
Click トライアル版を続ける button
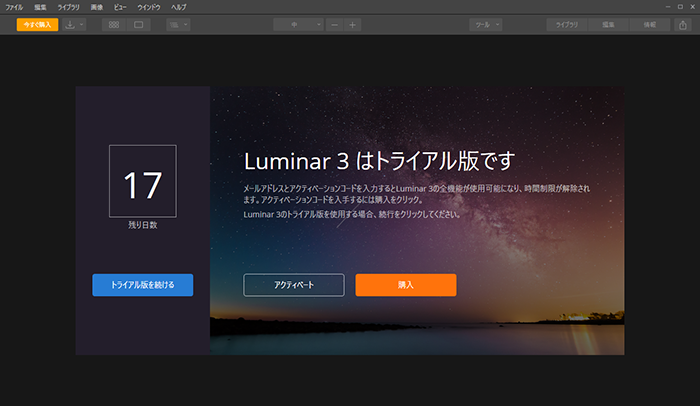tap(143, 285)
